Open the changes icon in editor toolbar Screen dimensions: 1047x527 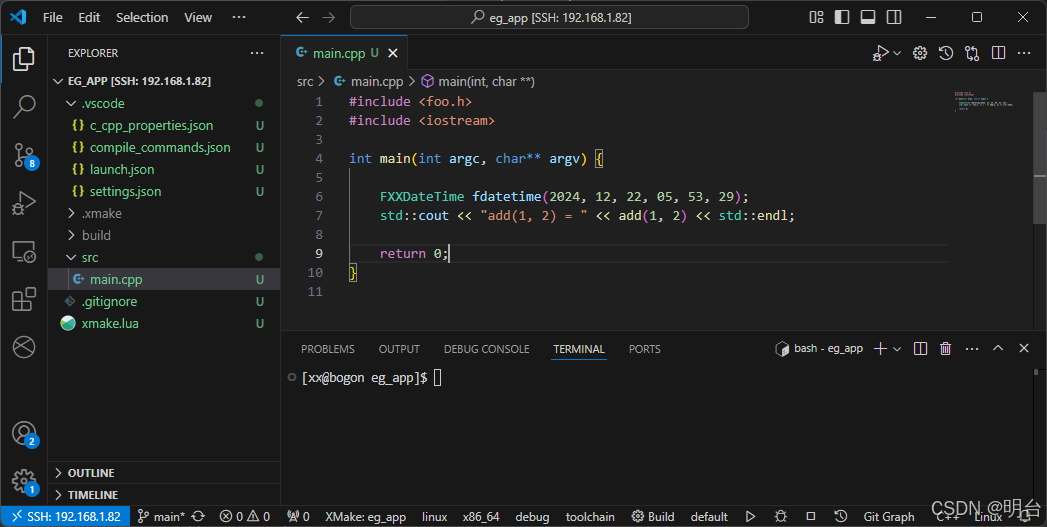click(972, 53)
